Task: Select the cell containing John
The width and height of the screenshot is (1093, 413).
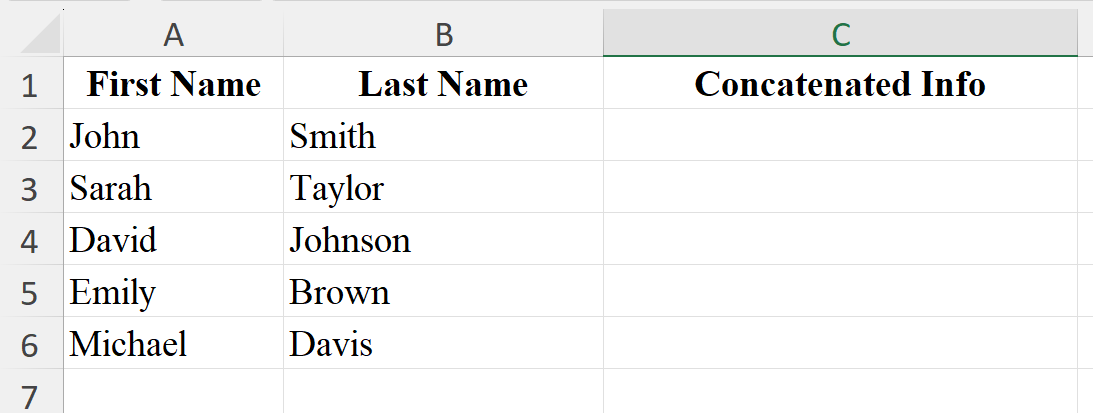Action: click(x=173, y=136)
